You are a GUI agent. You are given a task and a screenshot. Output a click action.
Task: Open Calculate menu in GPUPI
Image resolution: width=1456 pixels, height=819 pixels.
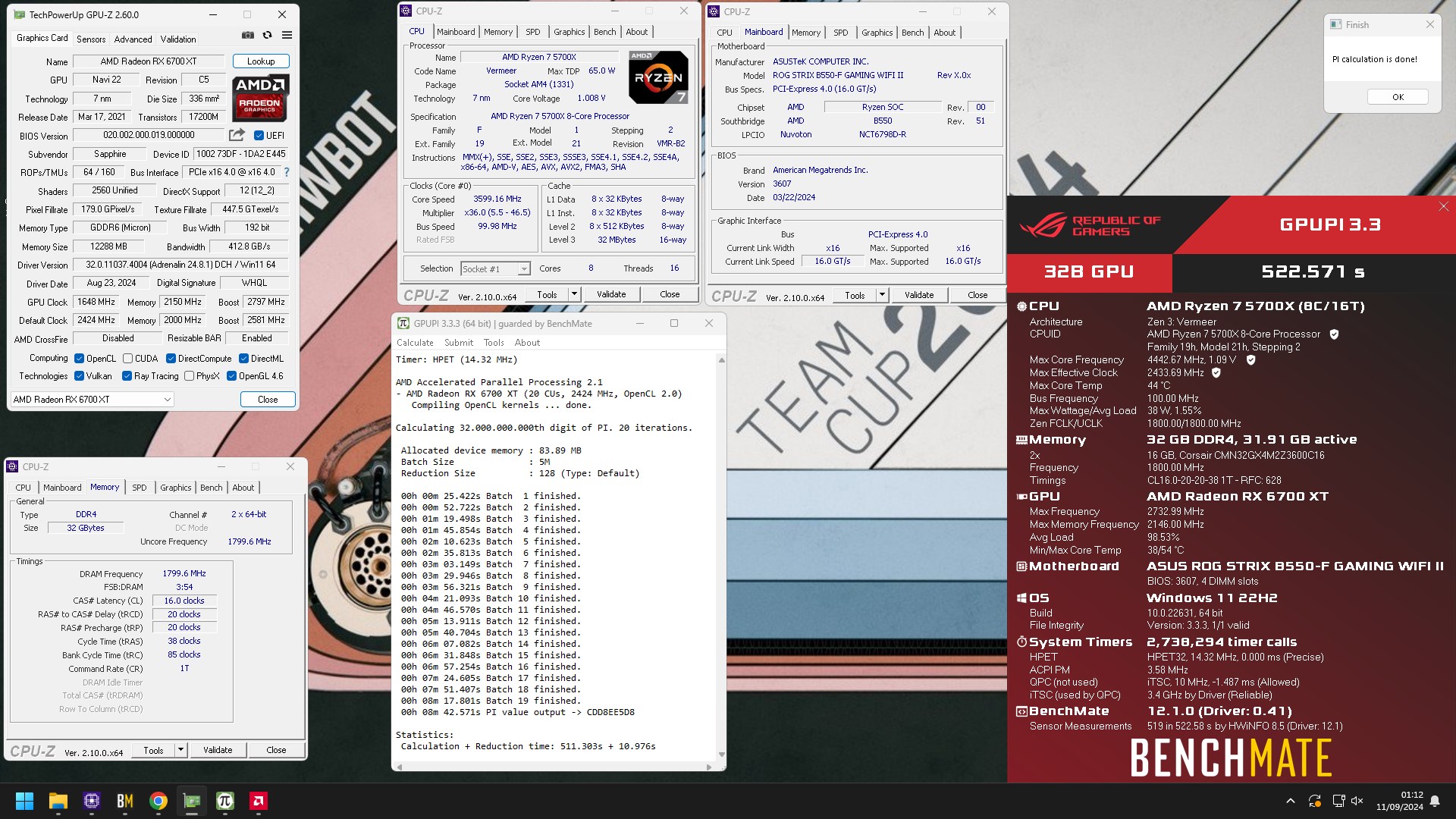[x=415, y=343]
